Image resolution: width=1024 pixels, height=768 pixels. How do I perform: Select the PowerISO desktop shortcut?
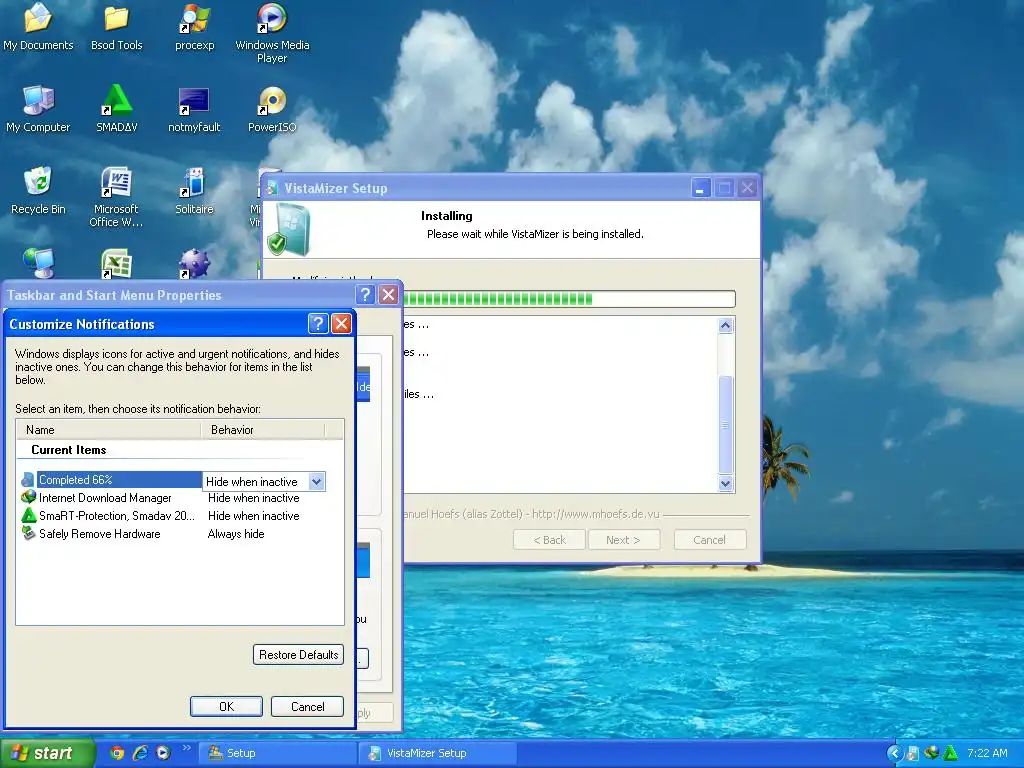coord(272,109)
